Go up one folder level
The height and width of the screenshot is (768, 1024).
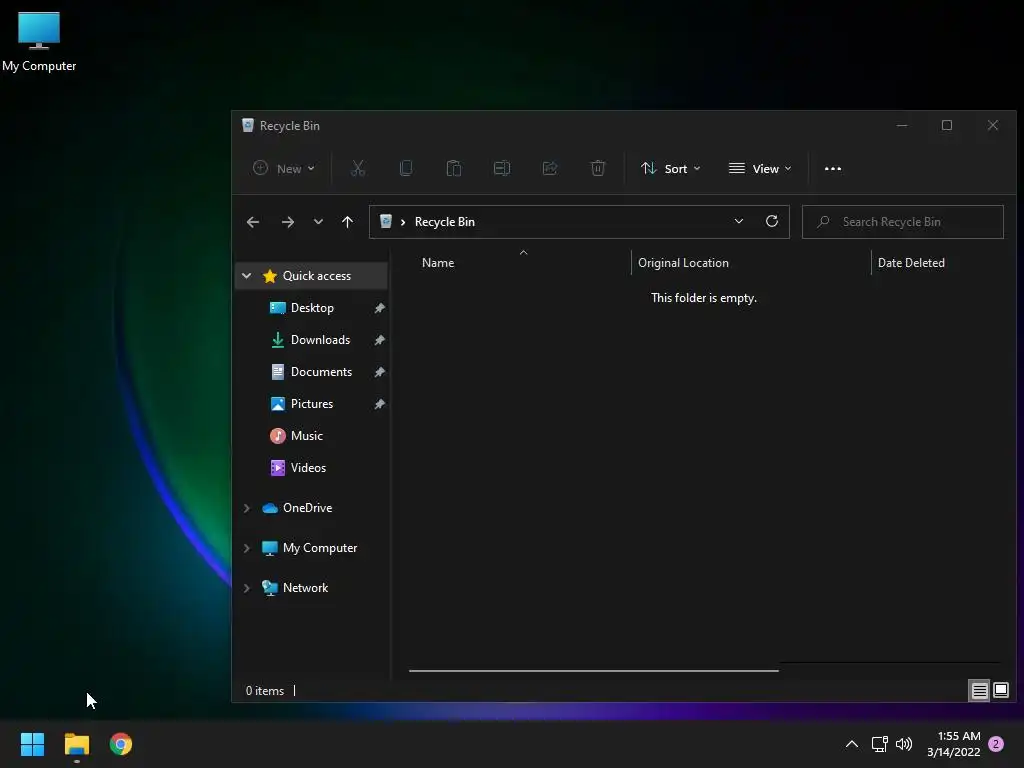click(347, 222)
